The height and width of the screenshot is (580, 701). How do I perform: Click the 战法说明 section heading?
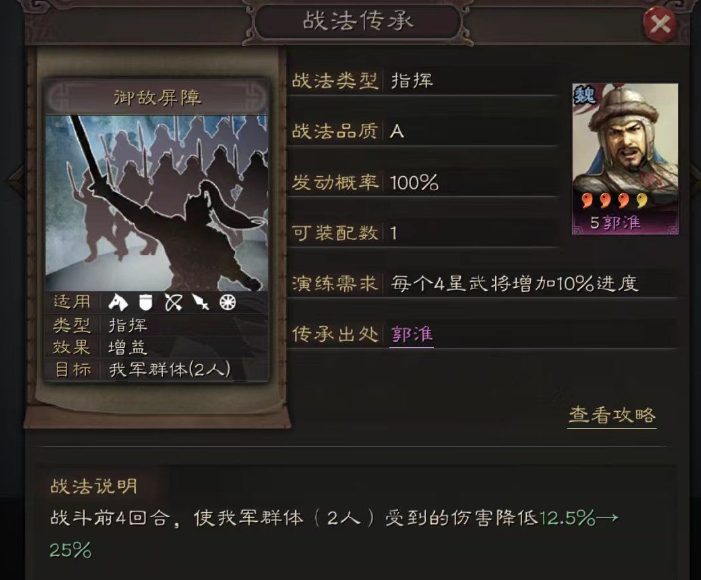[94, 486]
